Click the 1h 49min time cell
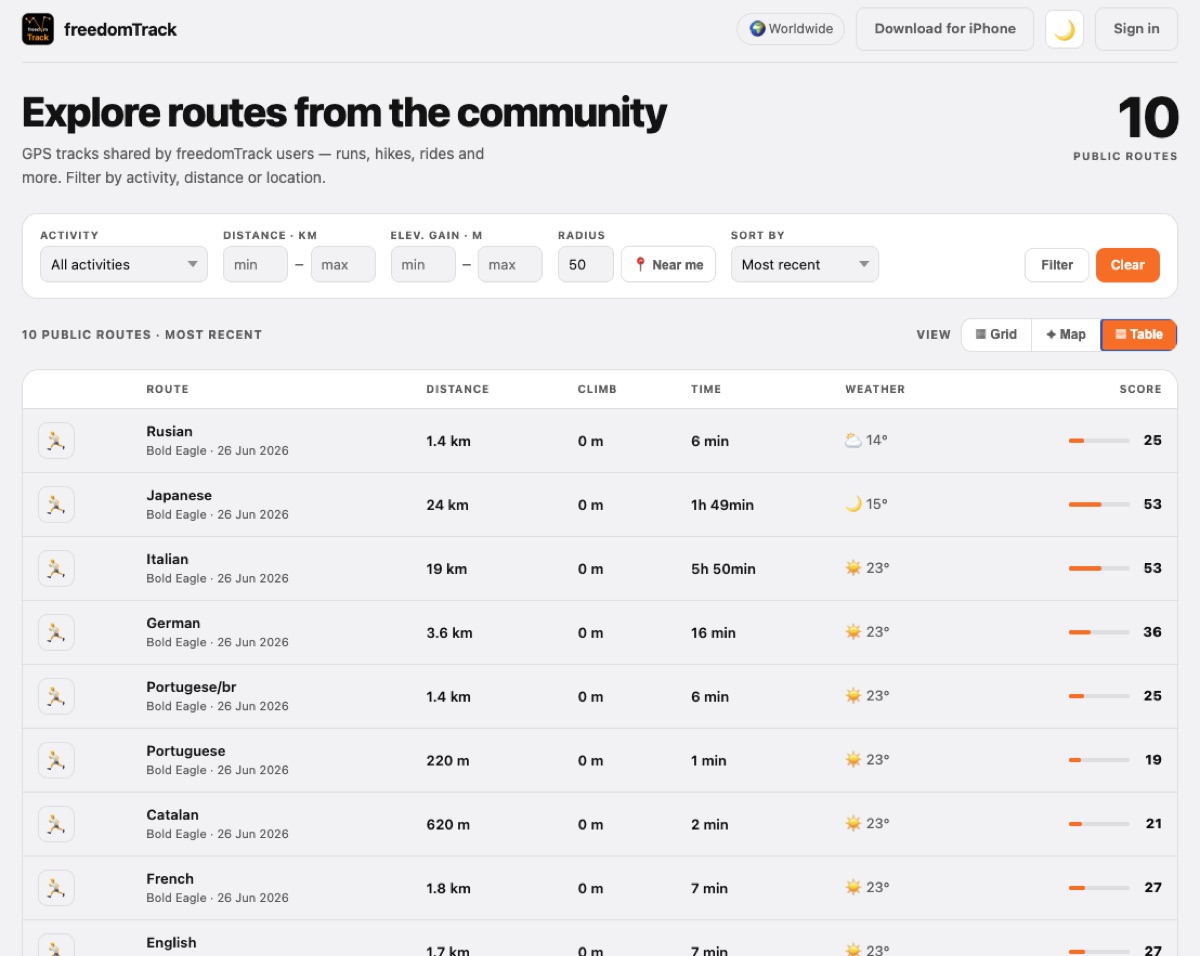1200x956 pixels. pos(722,505)
